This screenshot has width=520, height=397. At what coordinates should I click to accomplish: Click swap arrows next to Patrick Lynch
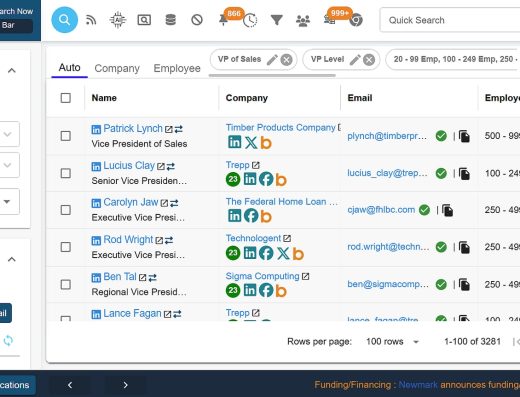[178, 129]
